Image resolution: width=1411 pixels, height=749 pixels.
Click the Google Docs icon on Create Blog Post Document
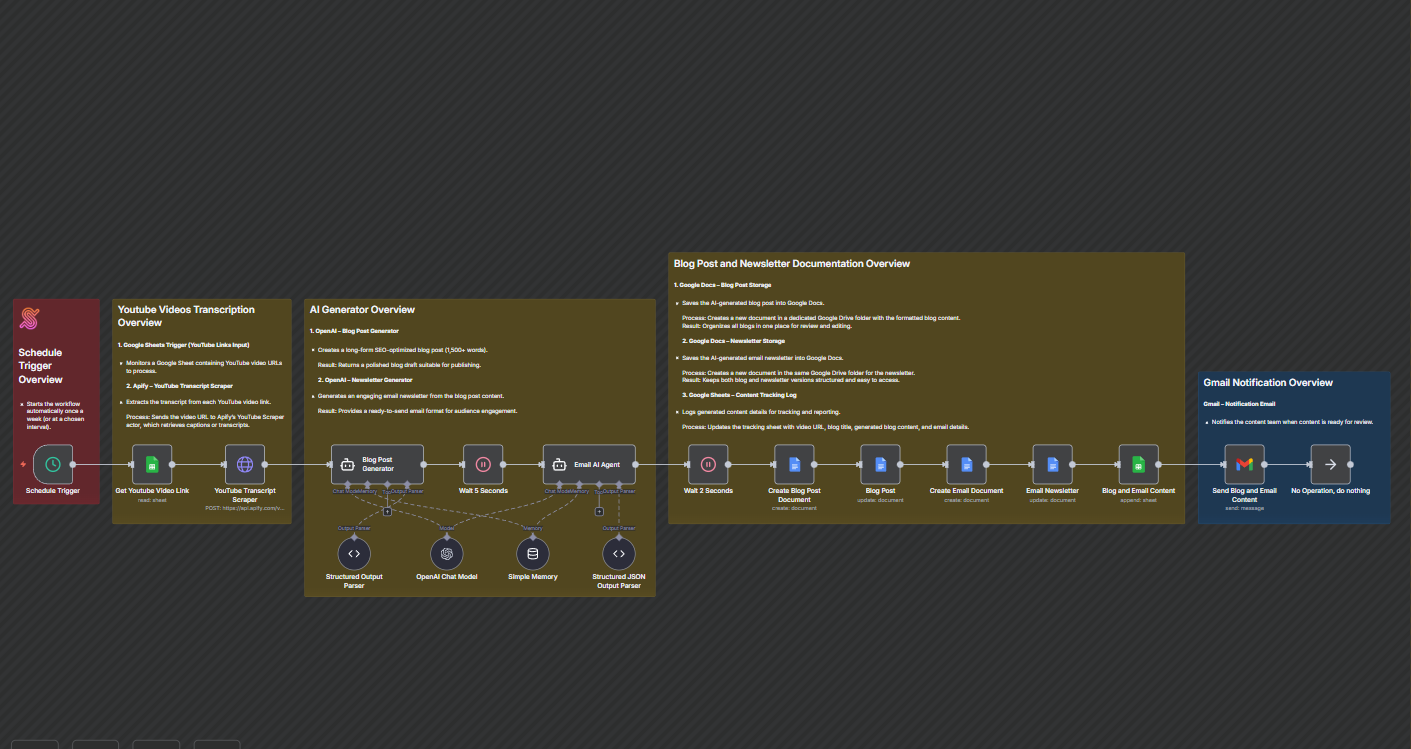pos(793,464)
